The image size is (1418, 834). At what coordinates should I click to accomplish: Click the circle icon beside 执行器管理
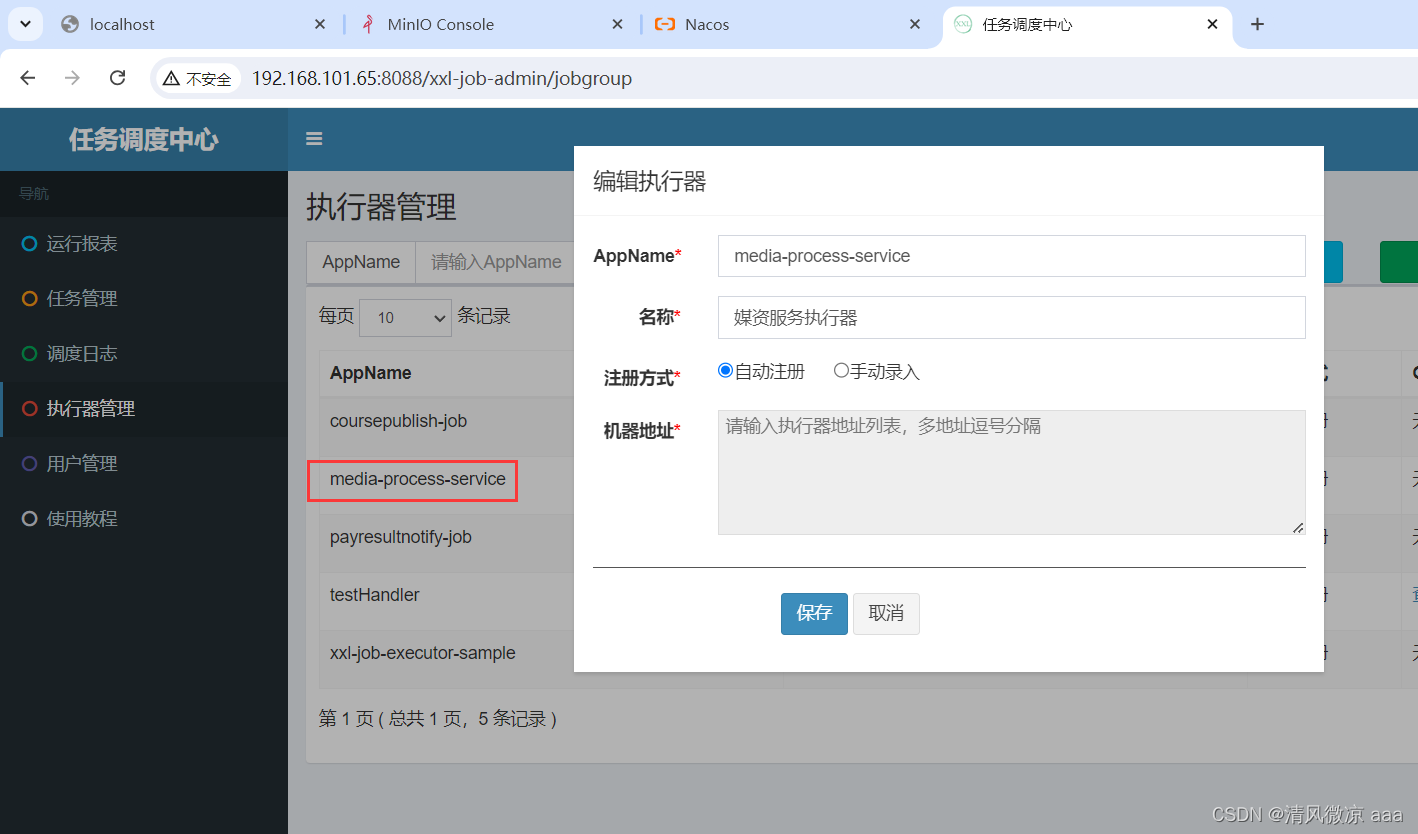(x=29, y=409)
